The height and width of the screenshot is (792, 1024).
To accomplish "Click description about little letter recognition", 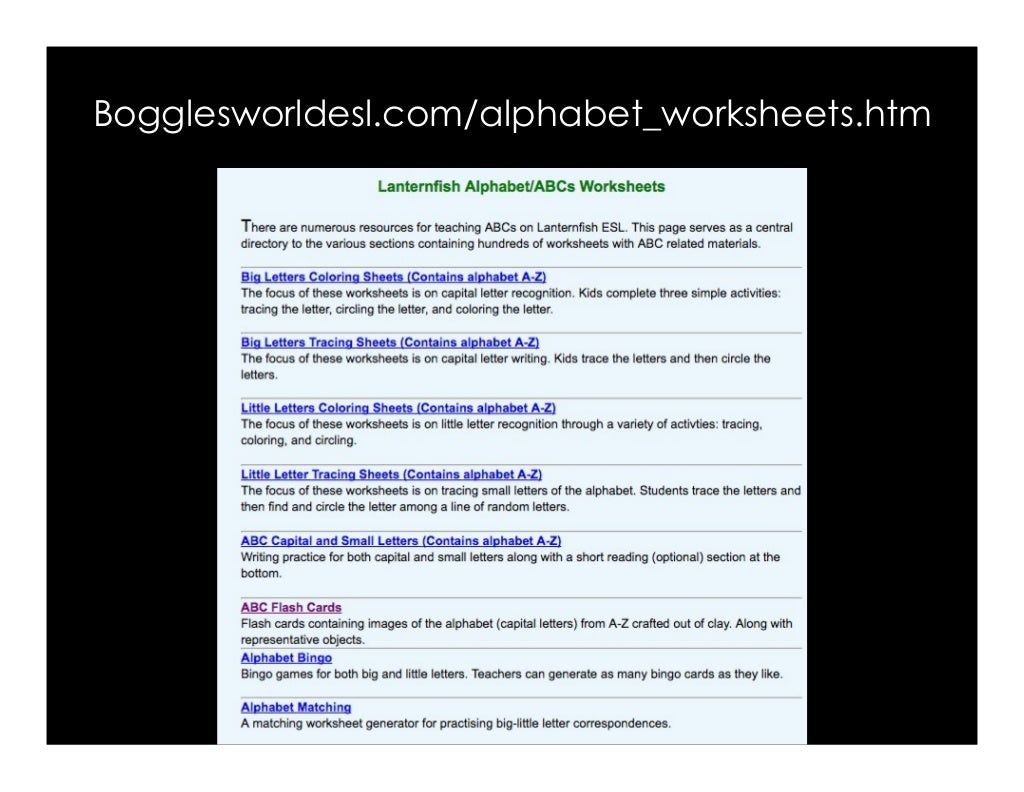I will coord(502,432).
